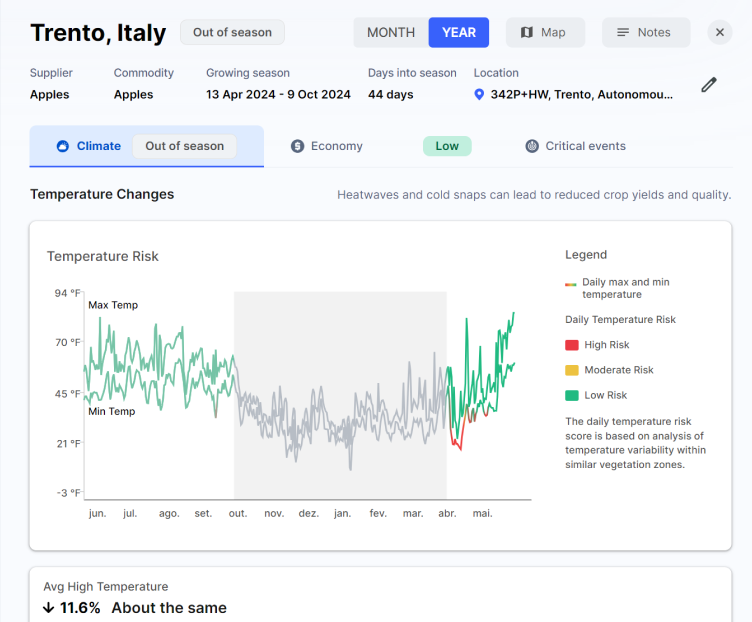Image resolution: width=752 pixels, height=622 pixels.
Task: Open the Critical events tab
Action: pos(576,146)
